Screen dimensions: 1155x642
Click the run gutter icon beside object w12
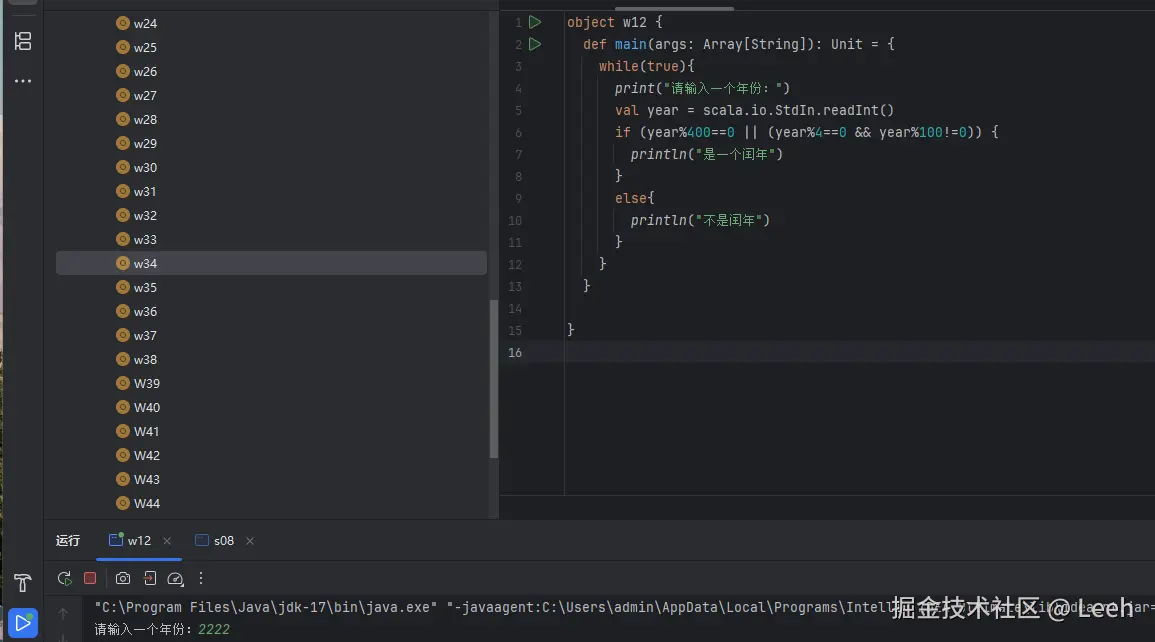point(536,22)
